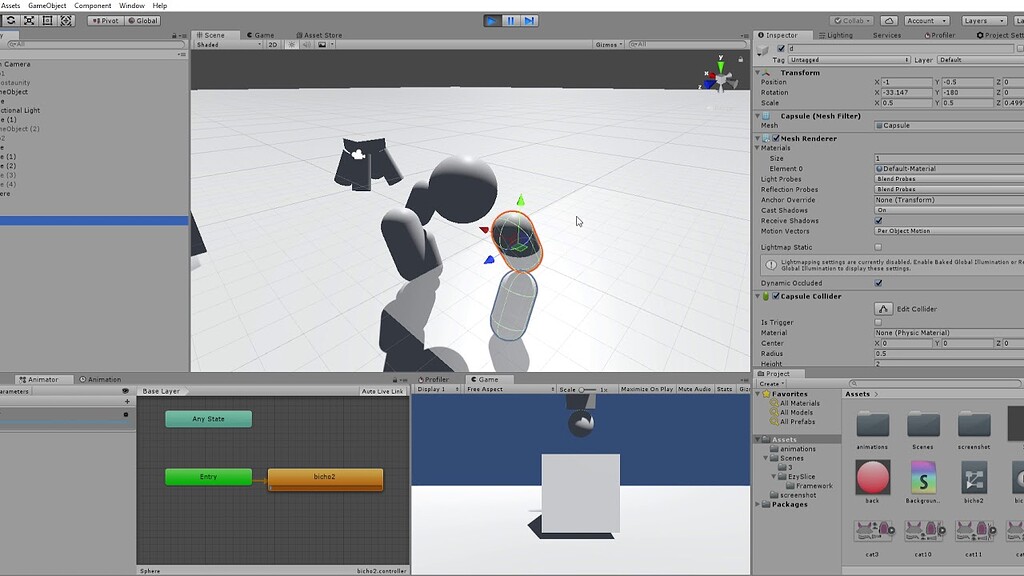Expand the Packages section in the Project panel
Image resolution: width=1024 pixels, height=576 pixels.
coord(757,505)
